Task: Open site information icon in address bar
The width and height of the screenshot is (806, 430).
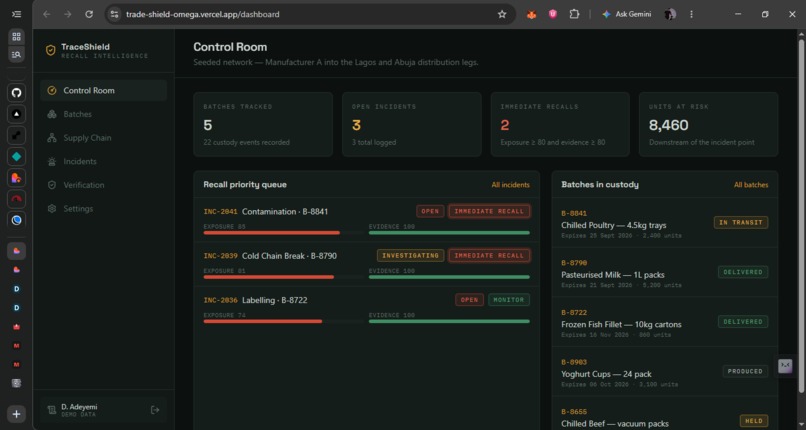Action: click(114, 14)
